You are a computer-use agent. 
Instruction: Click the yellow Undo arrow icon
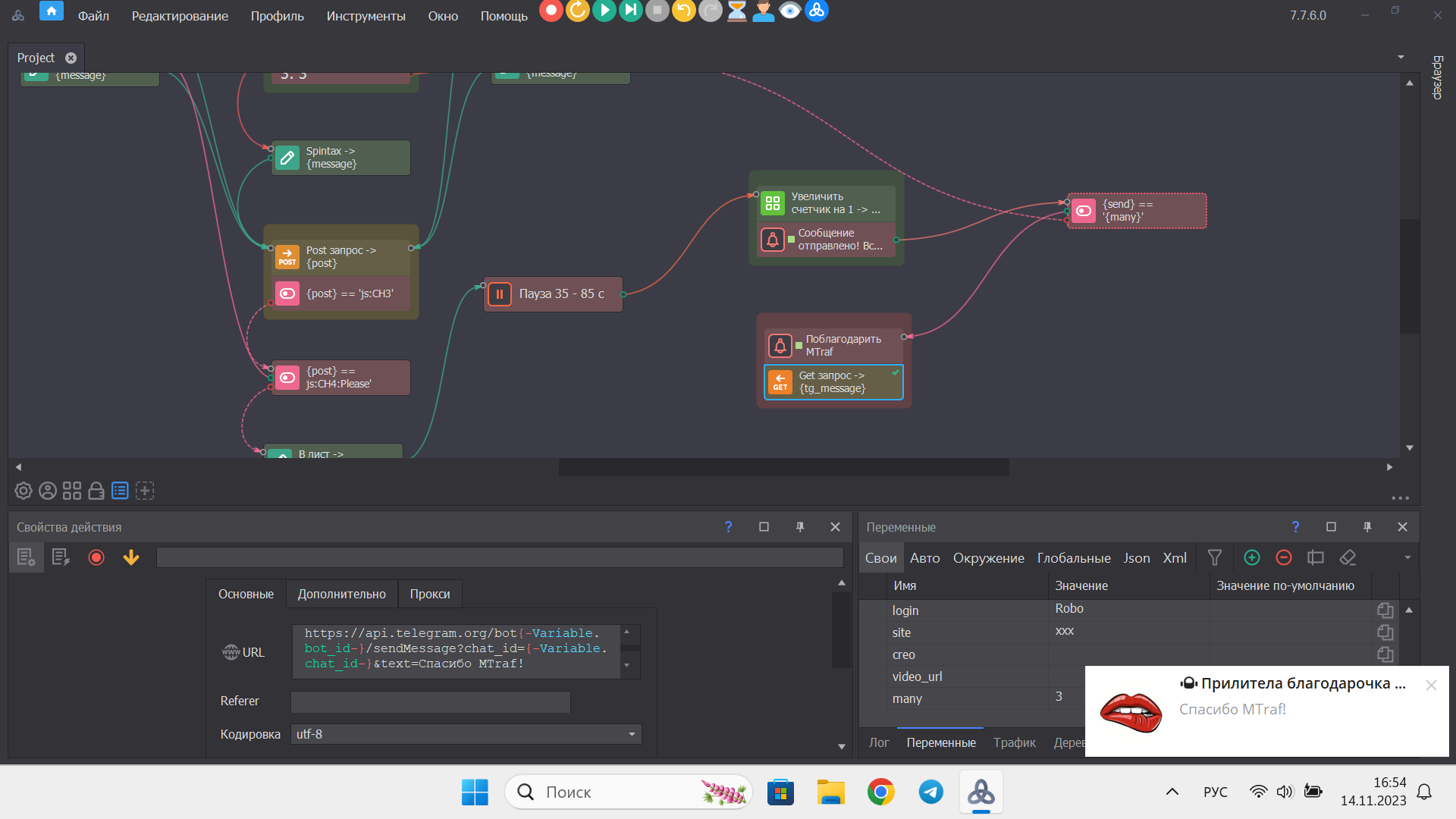pyautogui.click(x=683, y=11)
